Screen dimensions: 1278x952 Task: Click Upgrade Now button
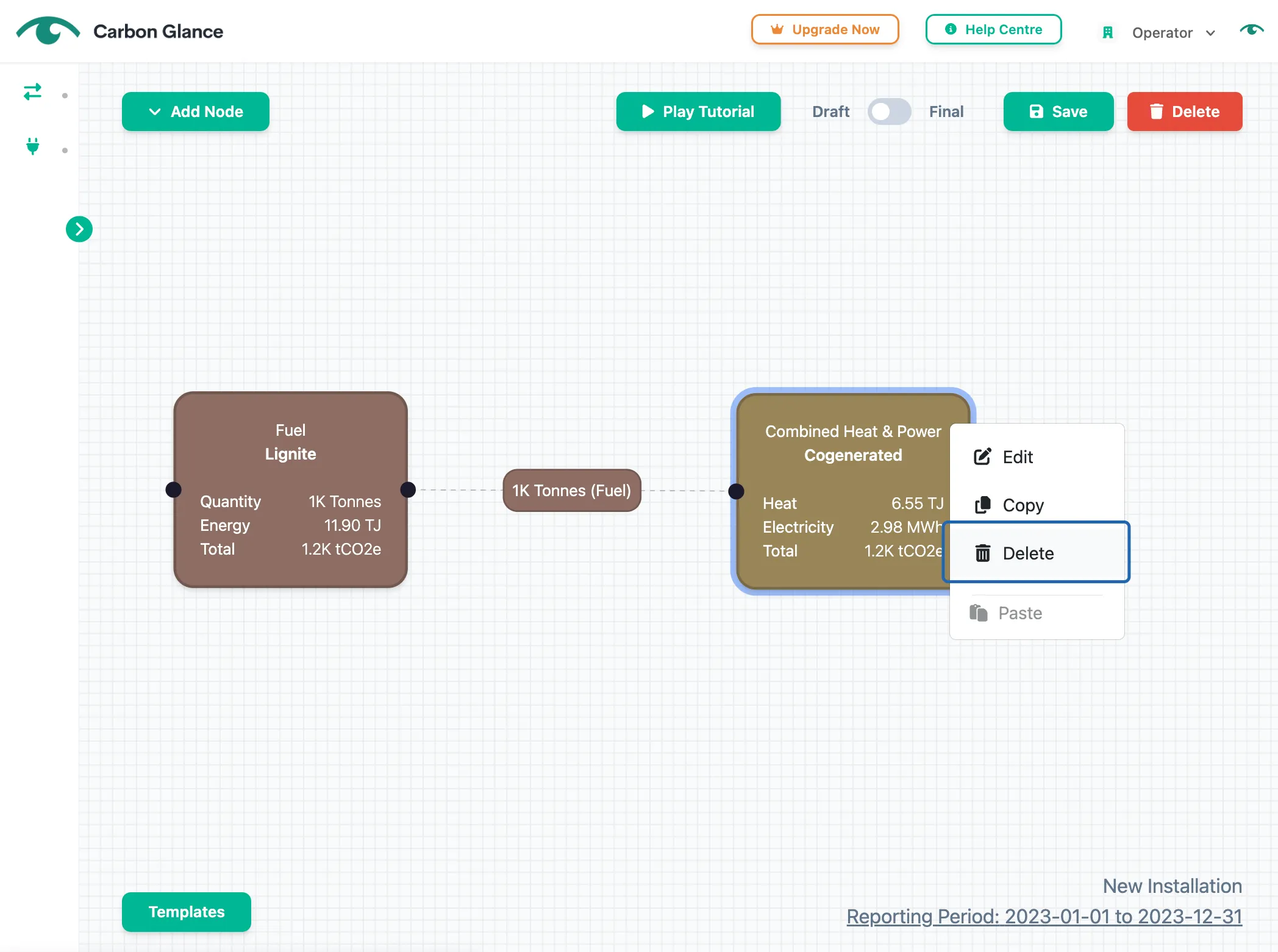826,29
